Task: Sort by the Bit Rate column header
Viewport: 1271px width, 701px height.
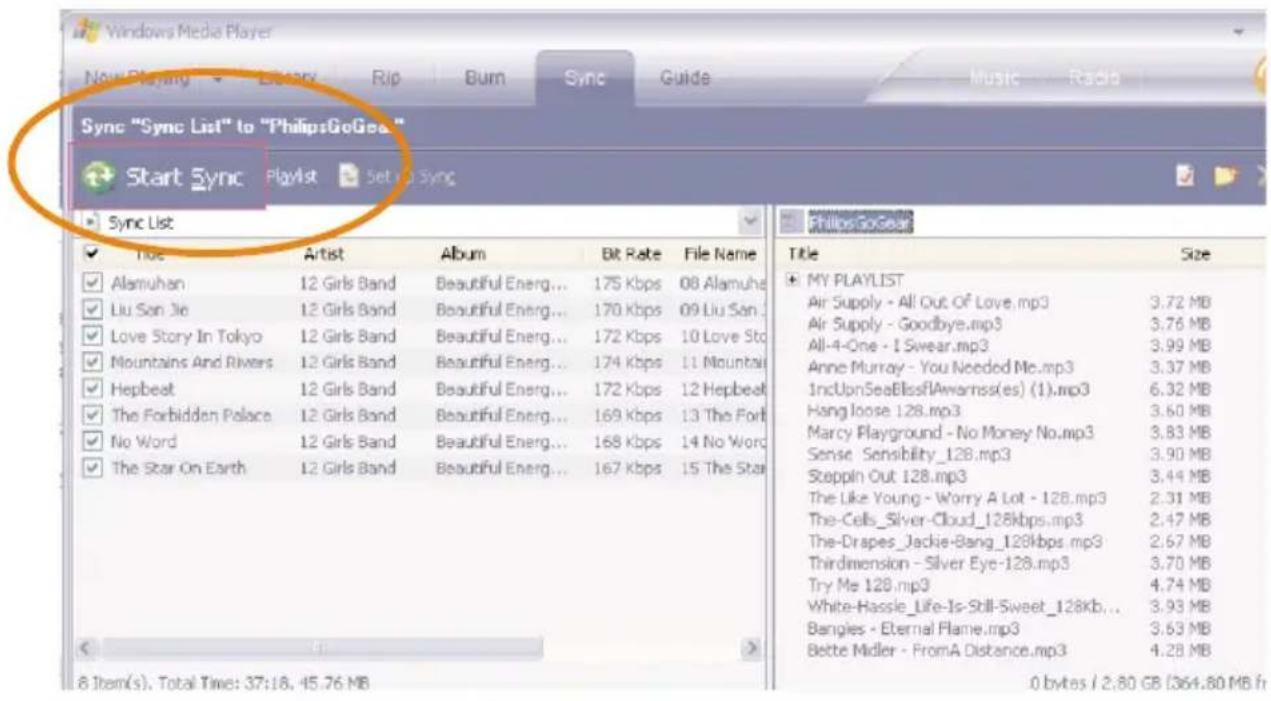Action: click(630, 254)
